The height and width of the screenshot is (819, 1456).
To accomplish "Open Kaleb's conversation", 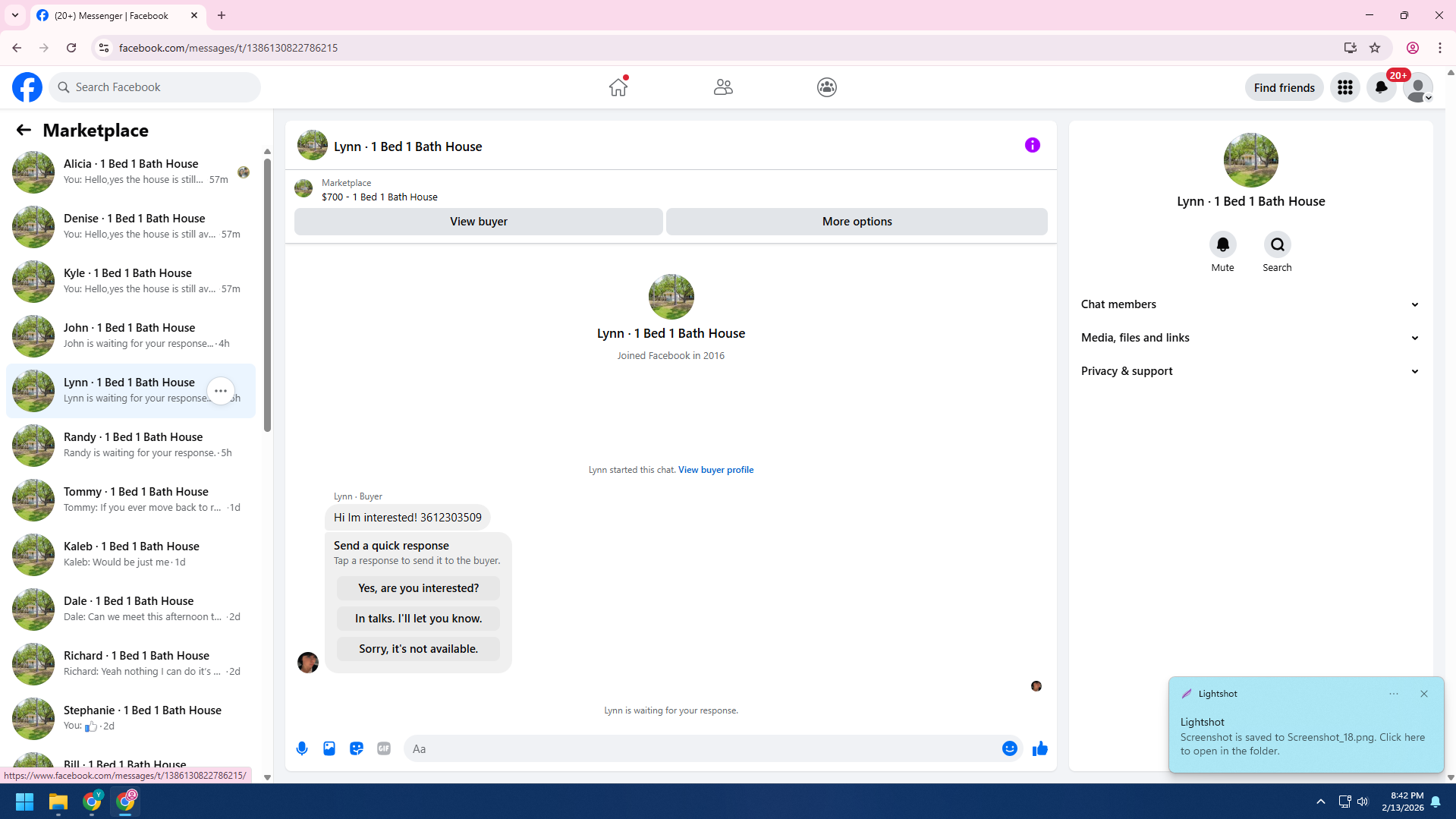I will pos(131,555).
